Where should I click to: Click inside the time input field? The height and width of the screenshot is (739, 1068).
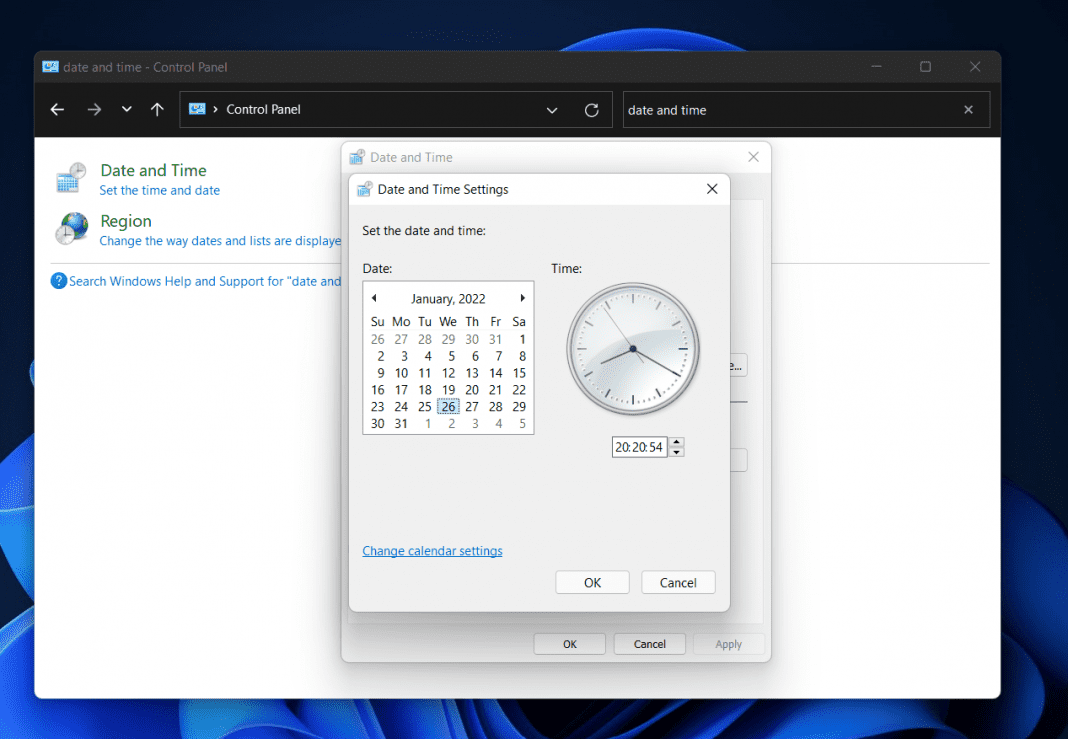pos(640,446)
